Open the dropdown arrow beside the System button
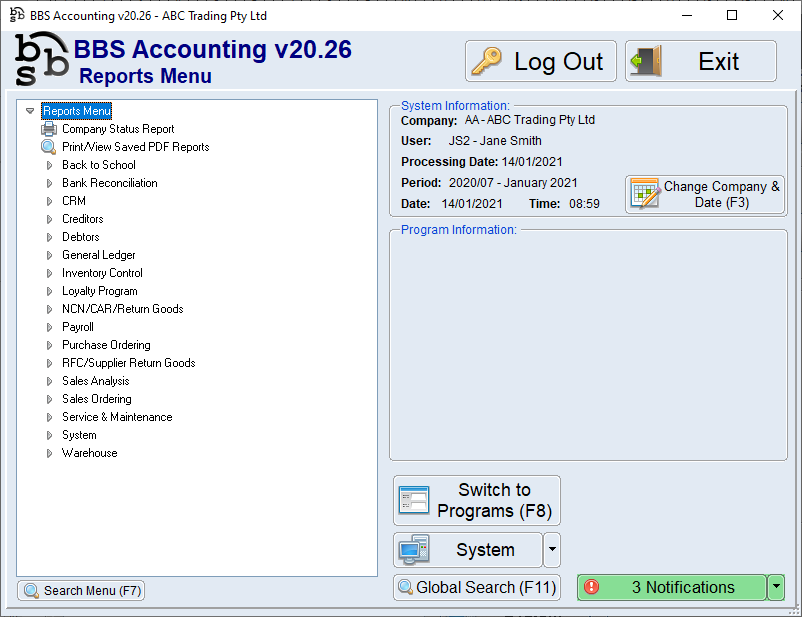The height and width of the screenshot is (617, 802). (552, 550)
